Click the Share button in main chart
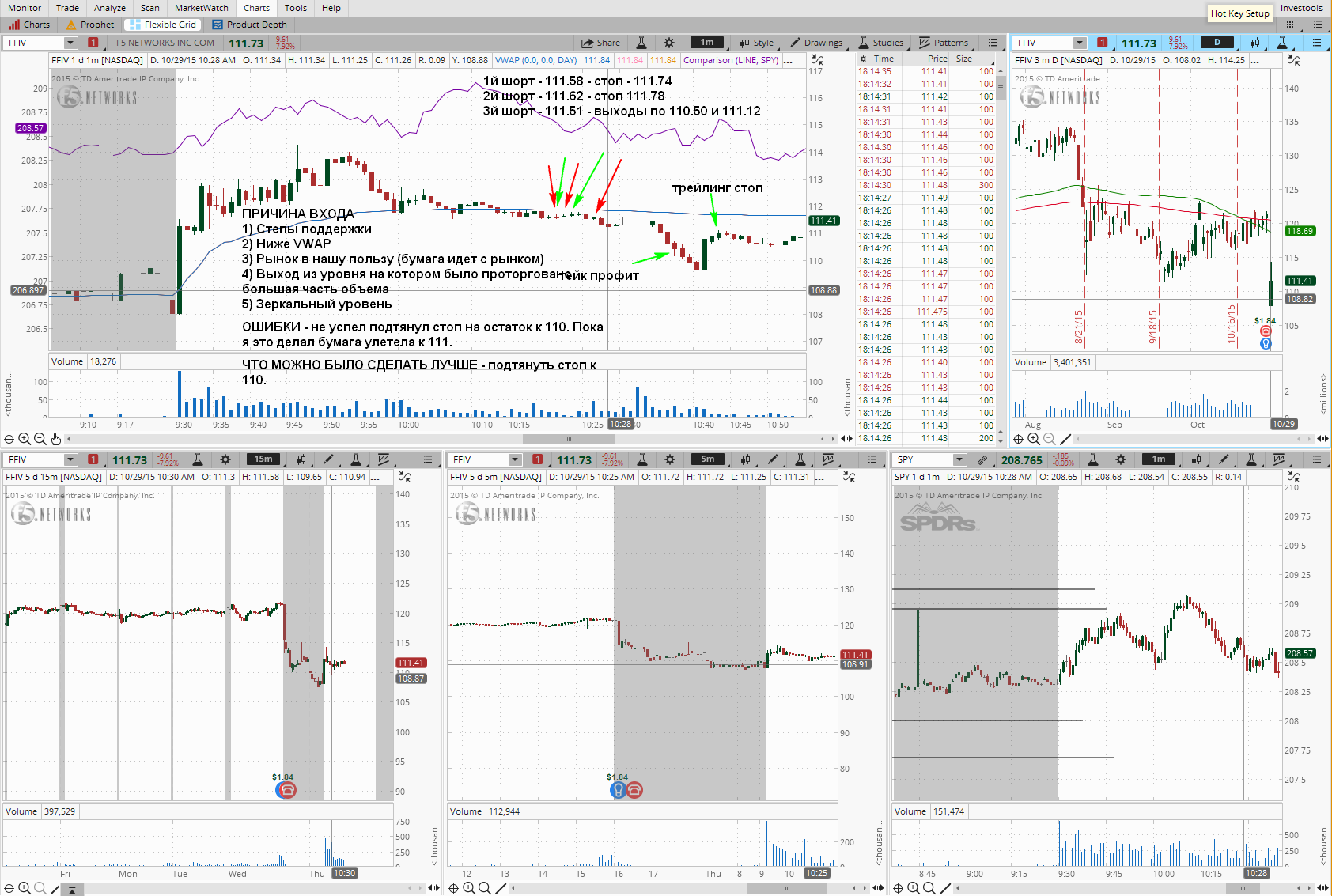 click(x=600, y=43)
